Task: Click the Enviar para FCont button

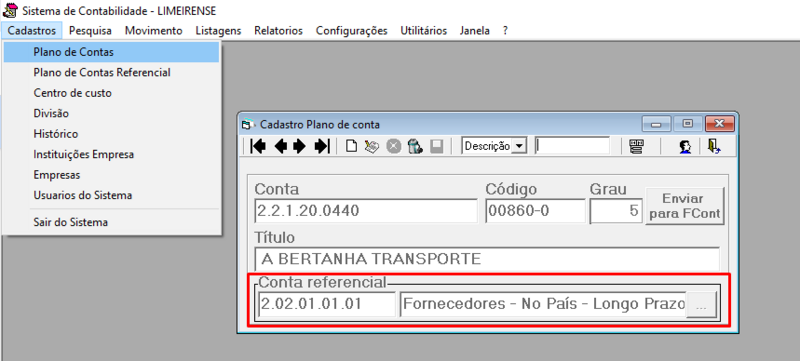Action: (685, 205)
